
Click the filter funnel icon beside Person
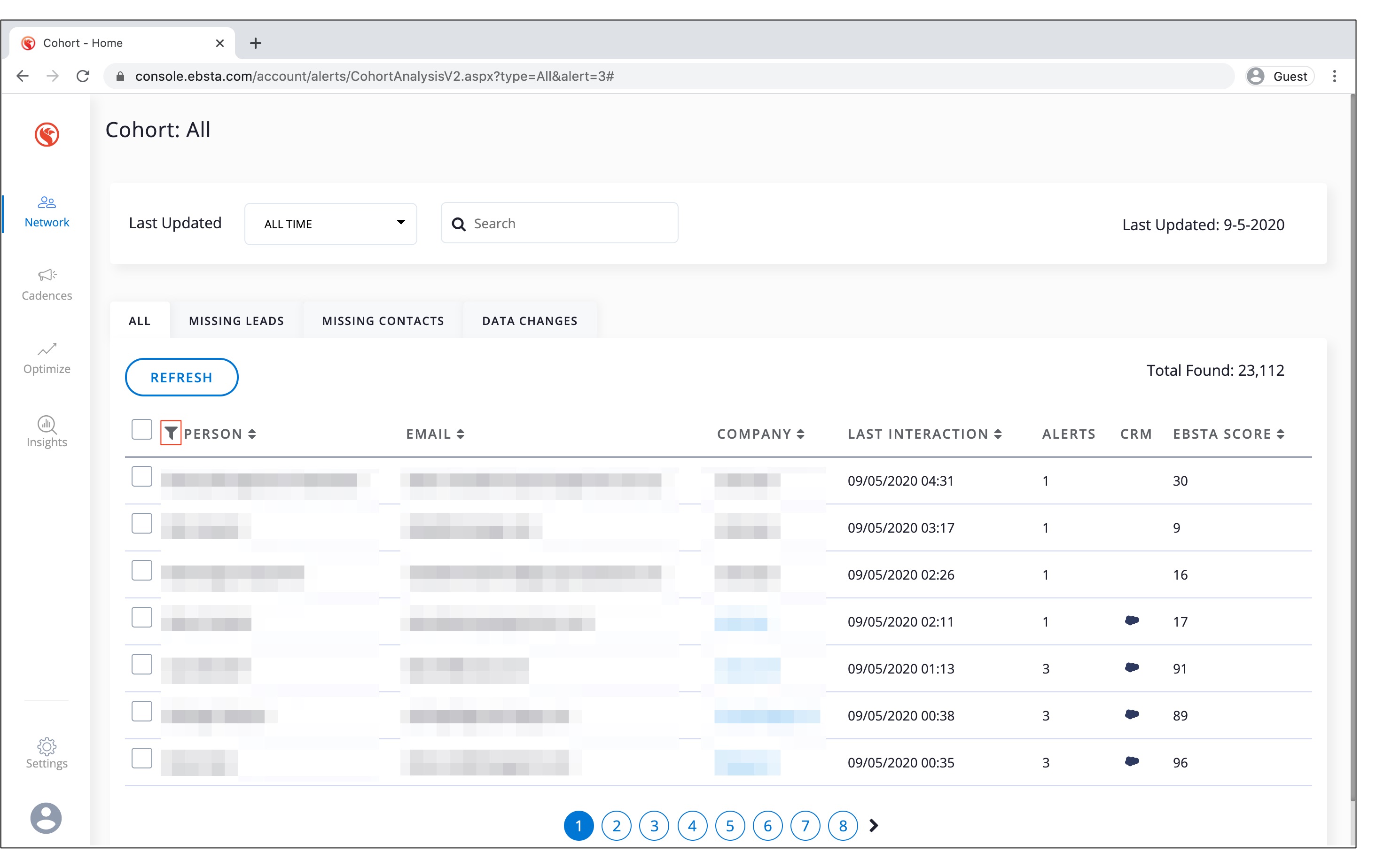(170, 434)
